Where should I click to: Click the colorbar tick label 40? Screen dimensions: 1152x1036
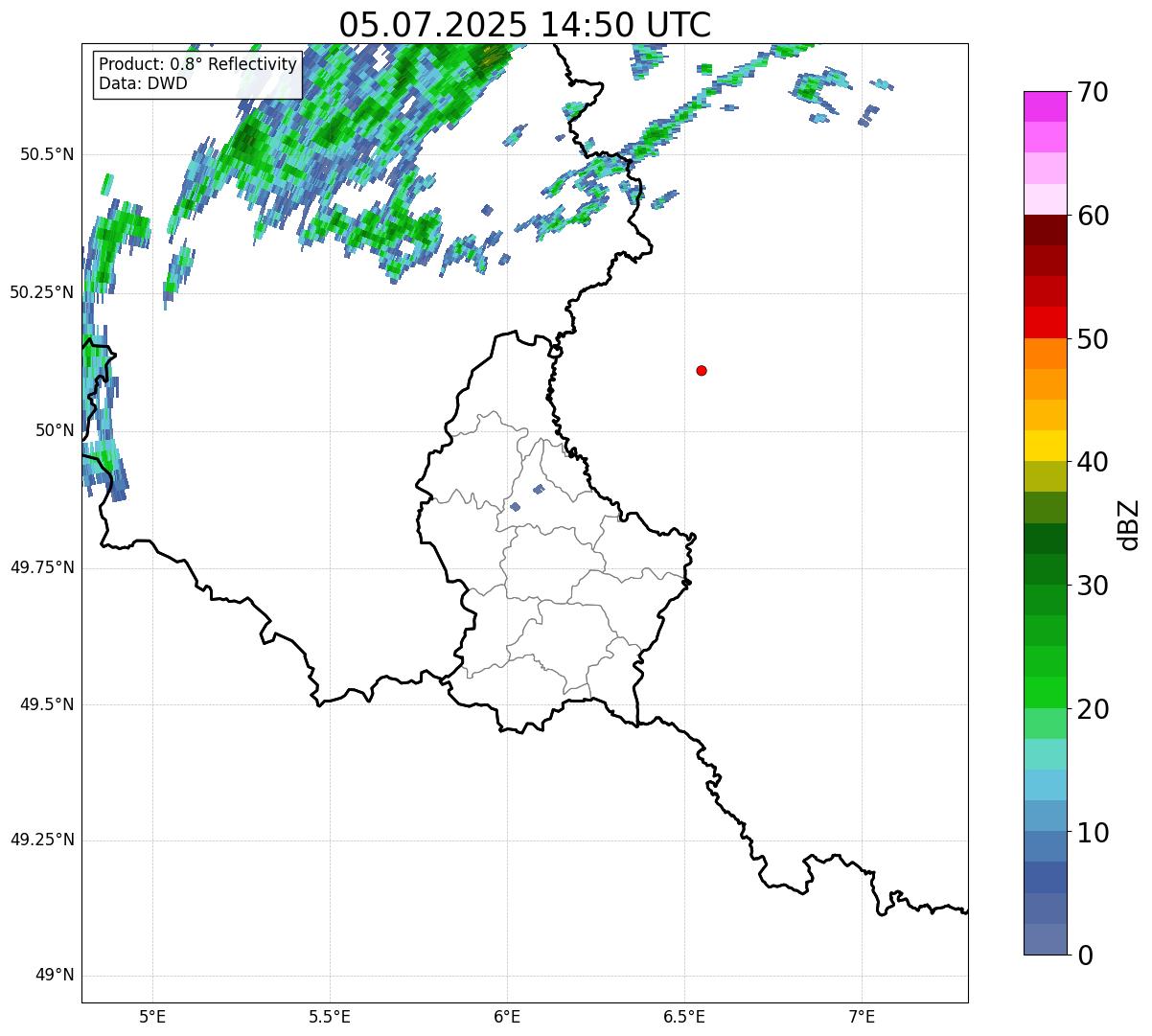1093,462
